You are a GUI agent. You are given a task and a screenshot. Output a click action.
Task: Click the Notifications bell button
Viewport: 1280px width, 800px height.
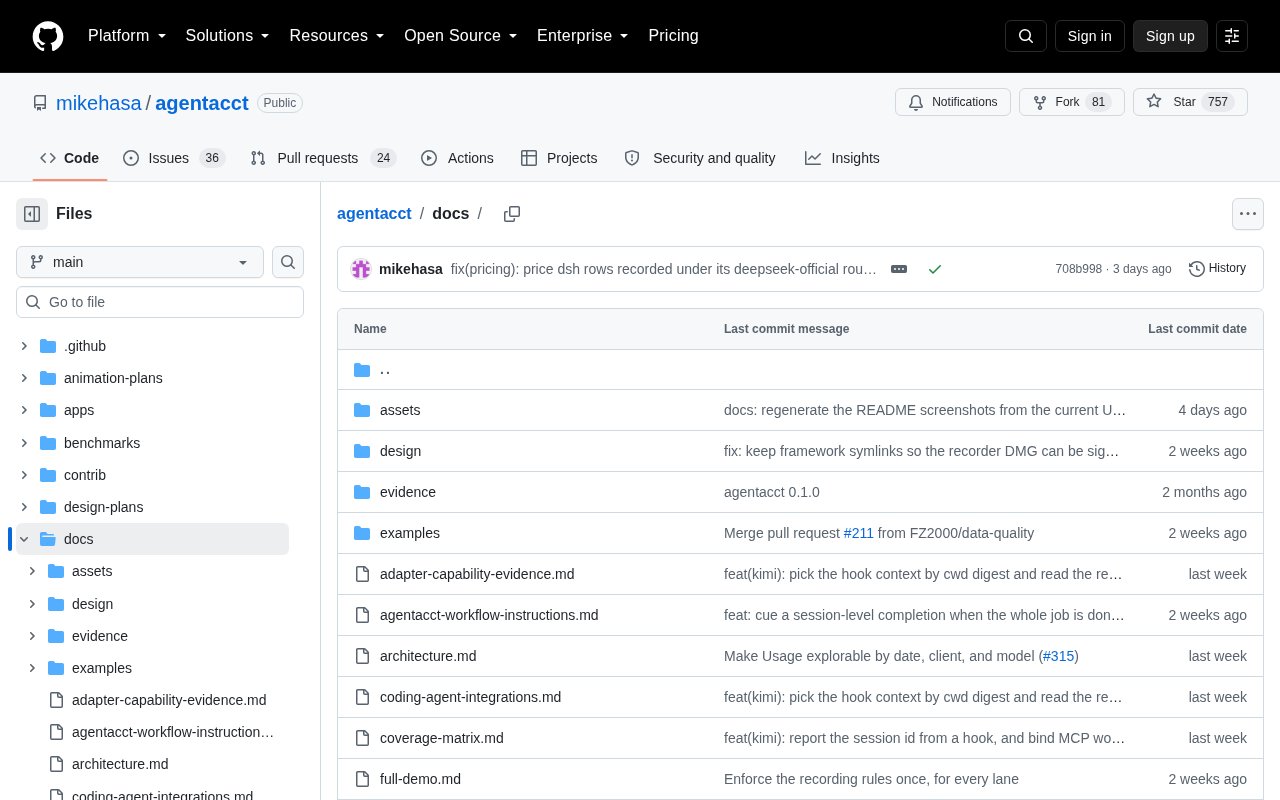point(953,102)
